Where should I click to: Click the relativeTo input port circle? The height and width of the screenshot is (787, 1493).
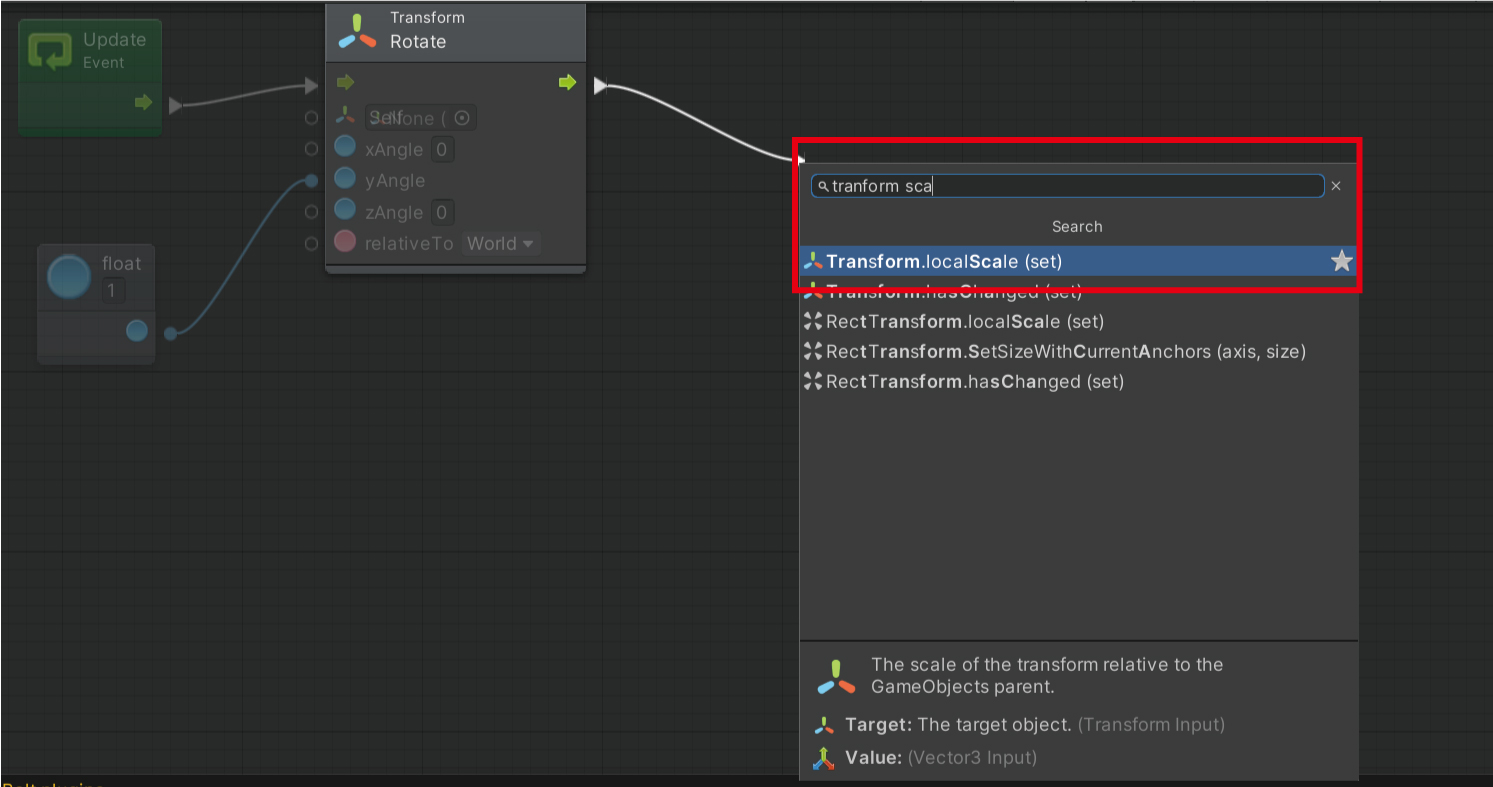tap(312, 244)
